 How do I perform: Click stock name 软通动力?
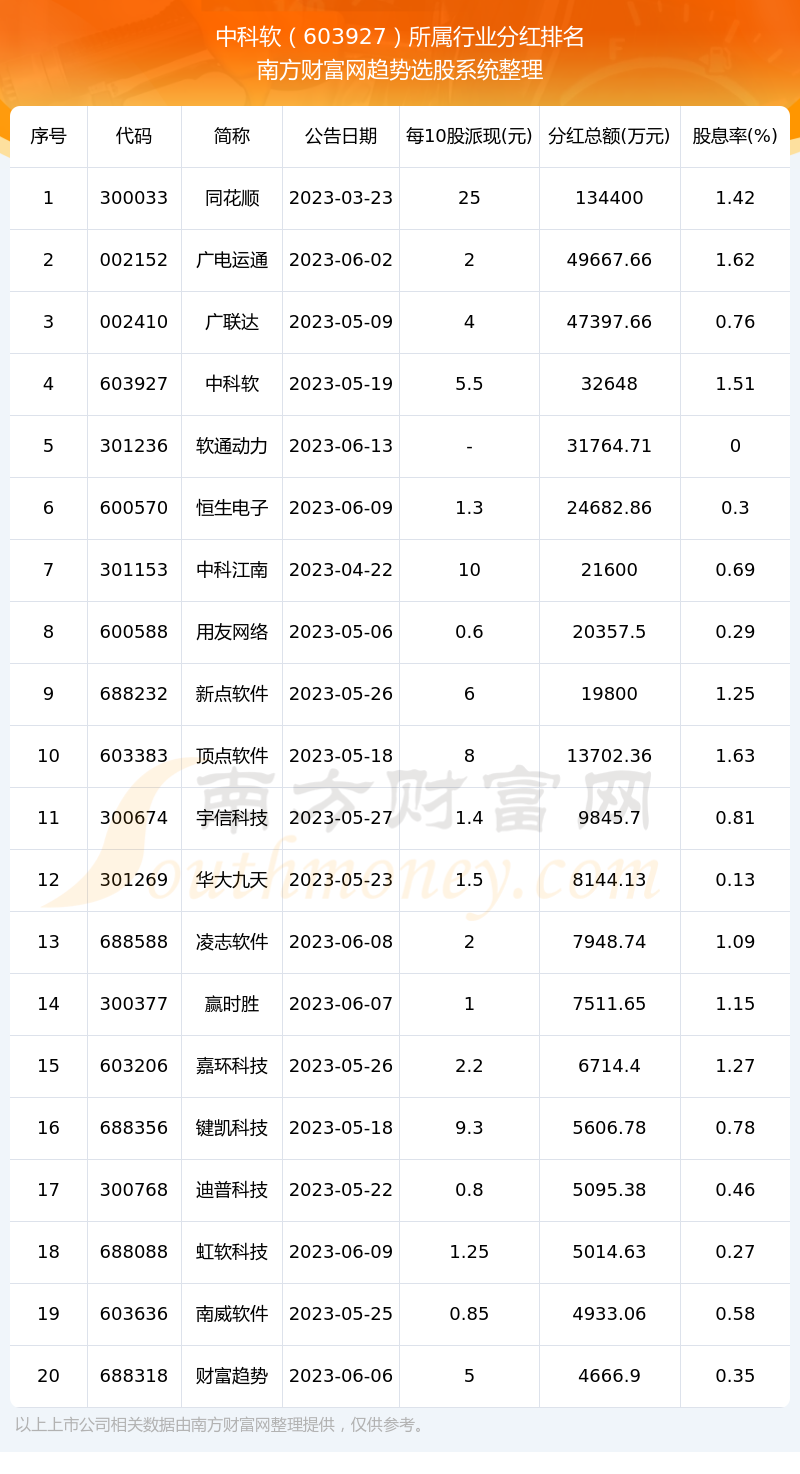[x=232, y=446]
